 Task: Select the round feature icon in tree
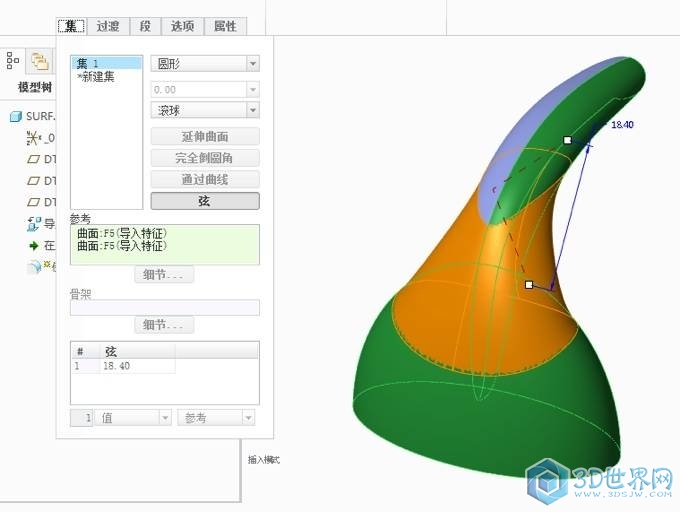(34, 267)
